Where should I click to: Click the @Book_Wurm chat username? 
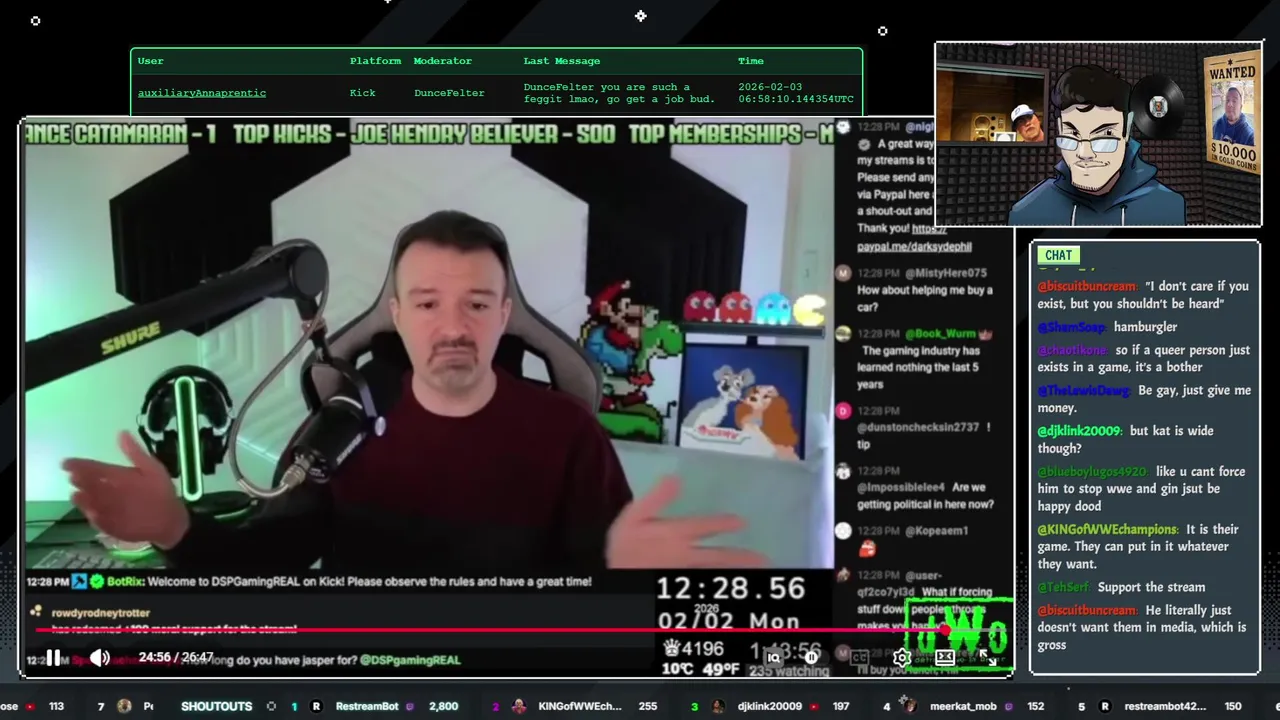coord(942,334)
